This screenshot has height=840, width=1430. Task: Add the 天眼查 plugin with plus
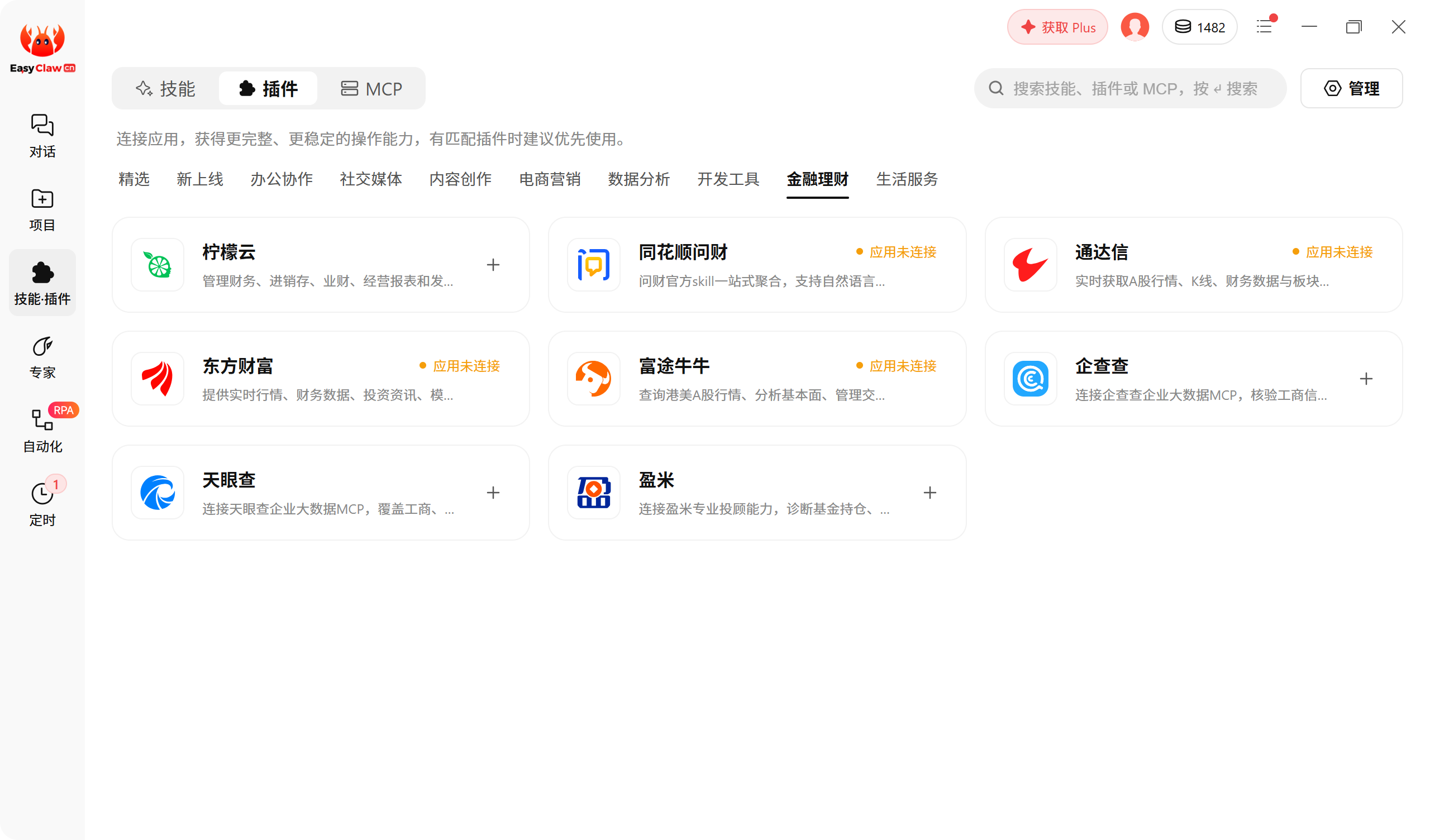pos(493,493)
